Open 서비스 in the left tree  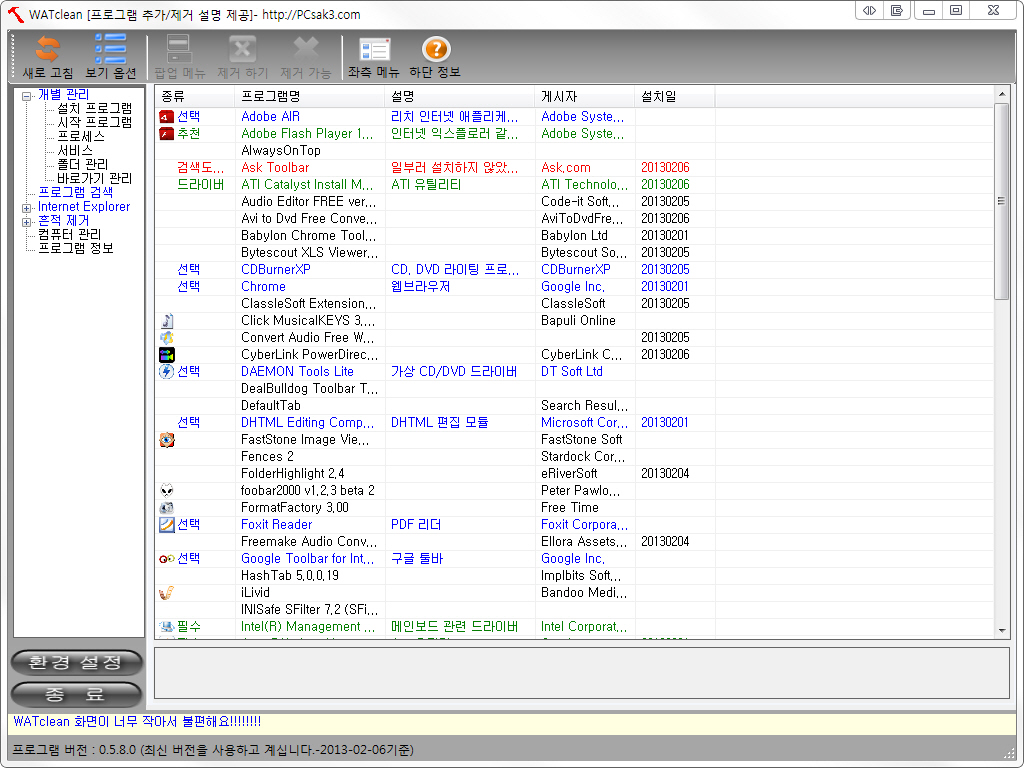pyautogui.click(x=75, y=150)
